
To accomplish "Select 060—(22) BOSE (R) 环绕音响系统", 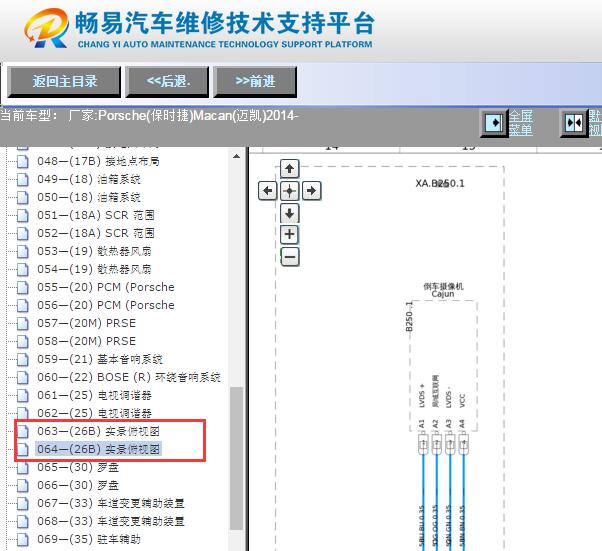I will tap(129, 377).
